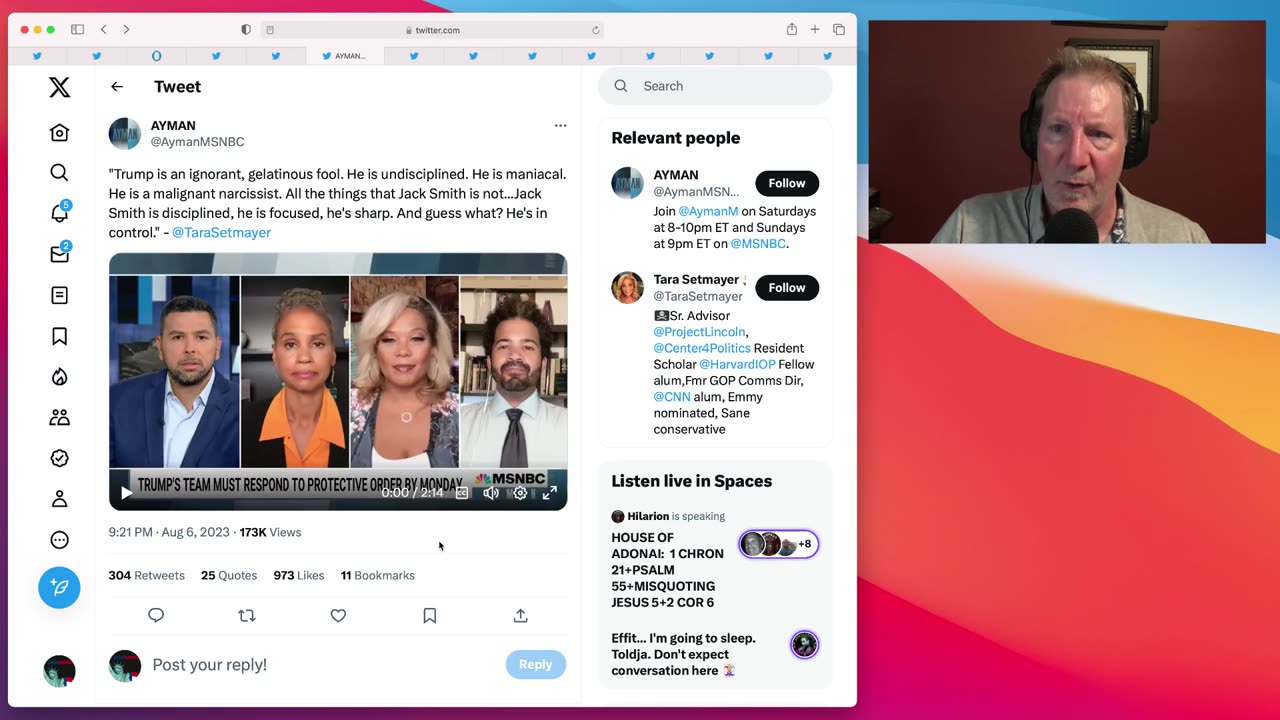Open Communities icon in sidebar
This screenshot has height=720, width=1280.
pyautogui.click(x=60, y=418)
